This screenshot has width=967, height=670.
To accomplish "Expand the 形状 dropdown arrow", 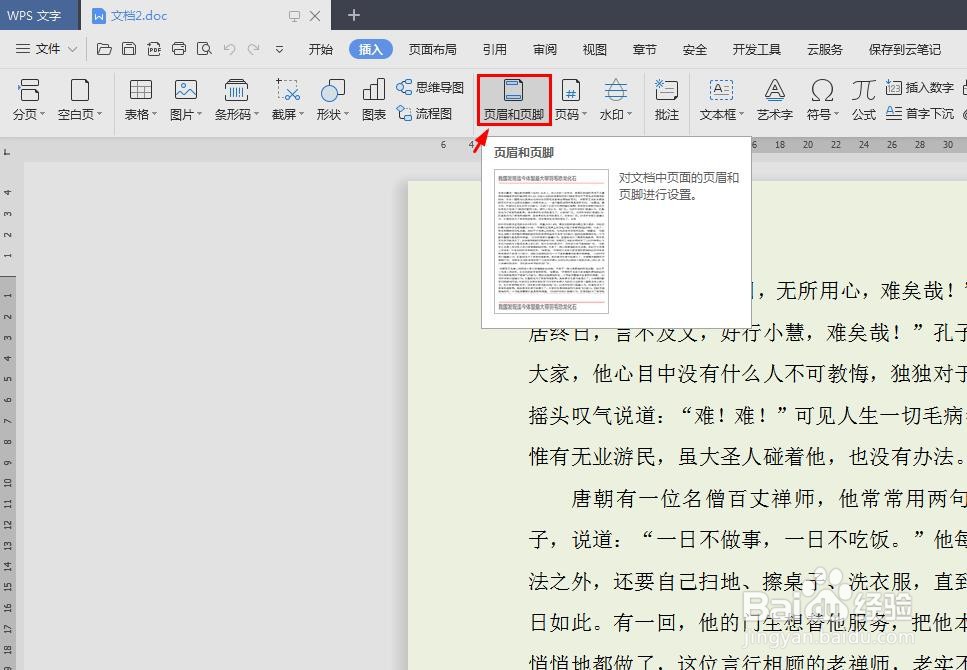I will (x=347, y=115).
